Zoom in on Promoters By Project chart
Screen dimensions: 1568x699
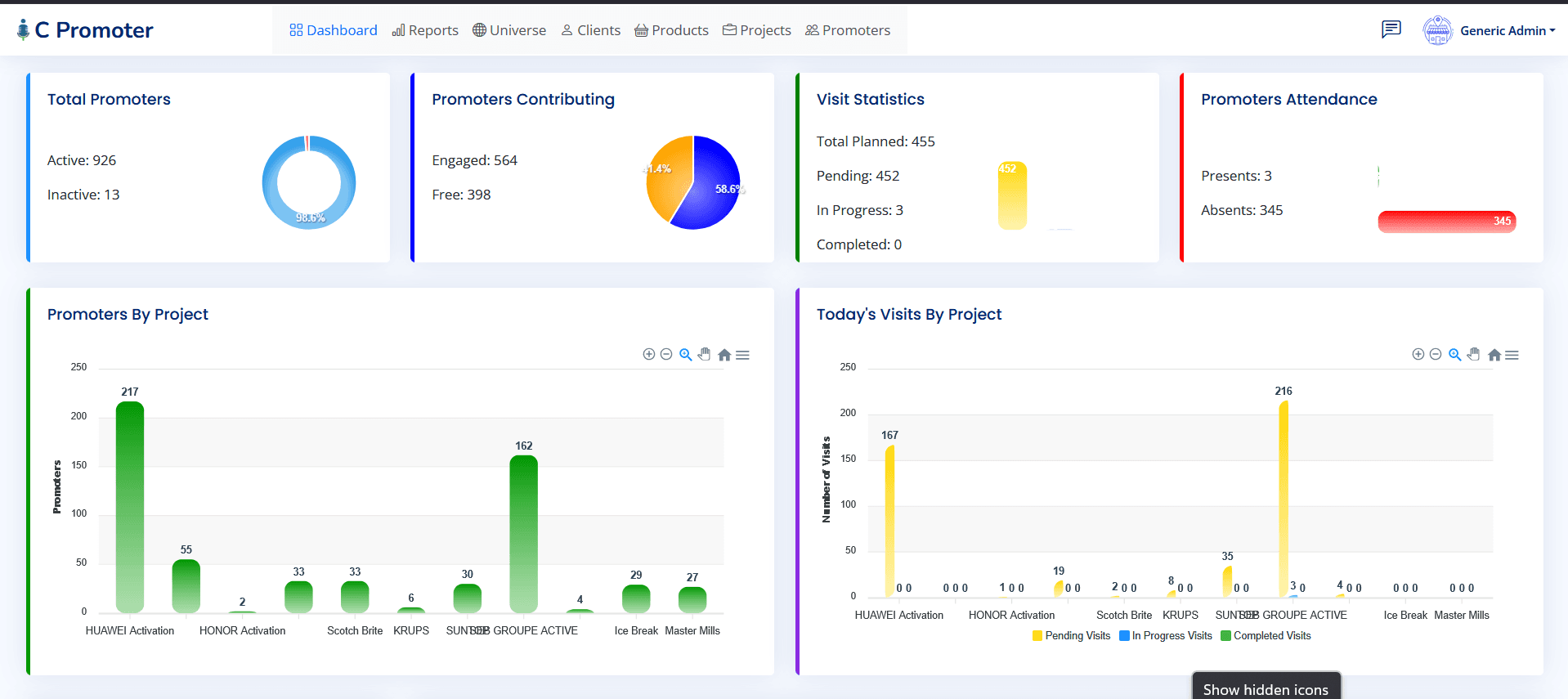point(649,354)
